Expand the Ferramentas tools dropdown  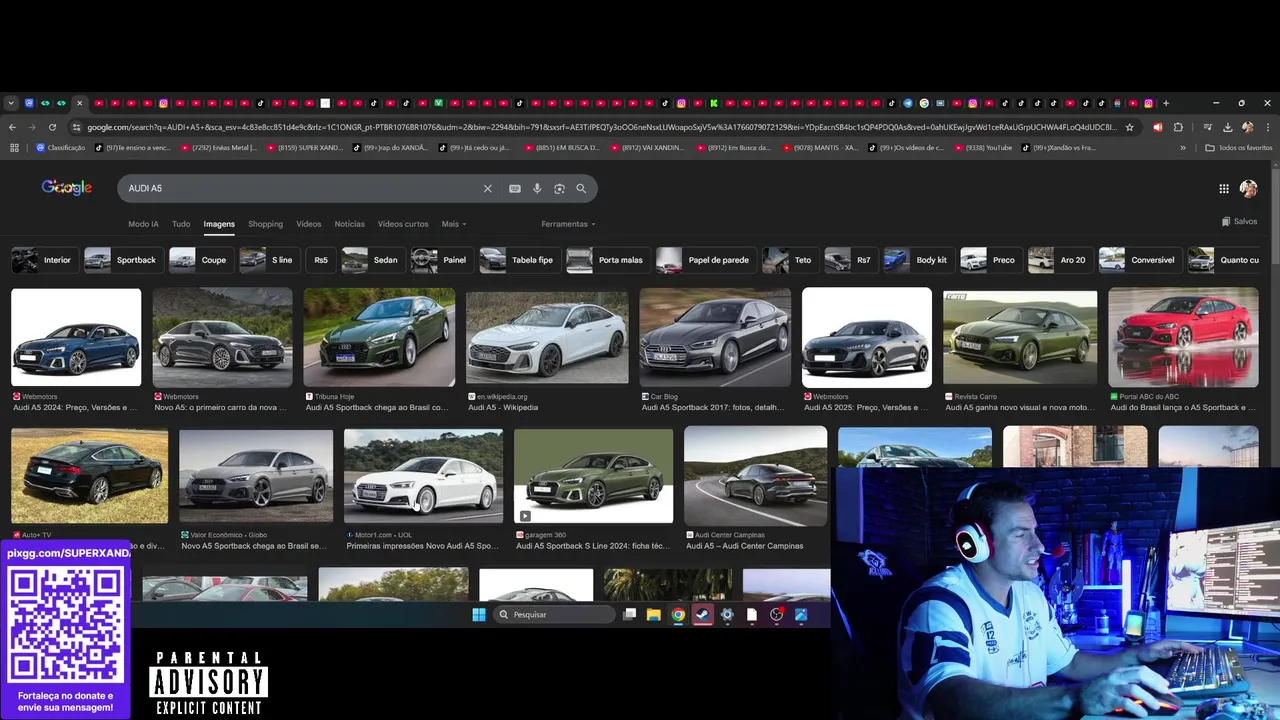pos(568,224)
